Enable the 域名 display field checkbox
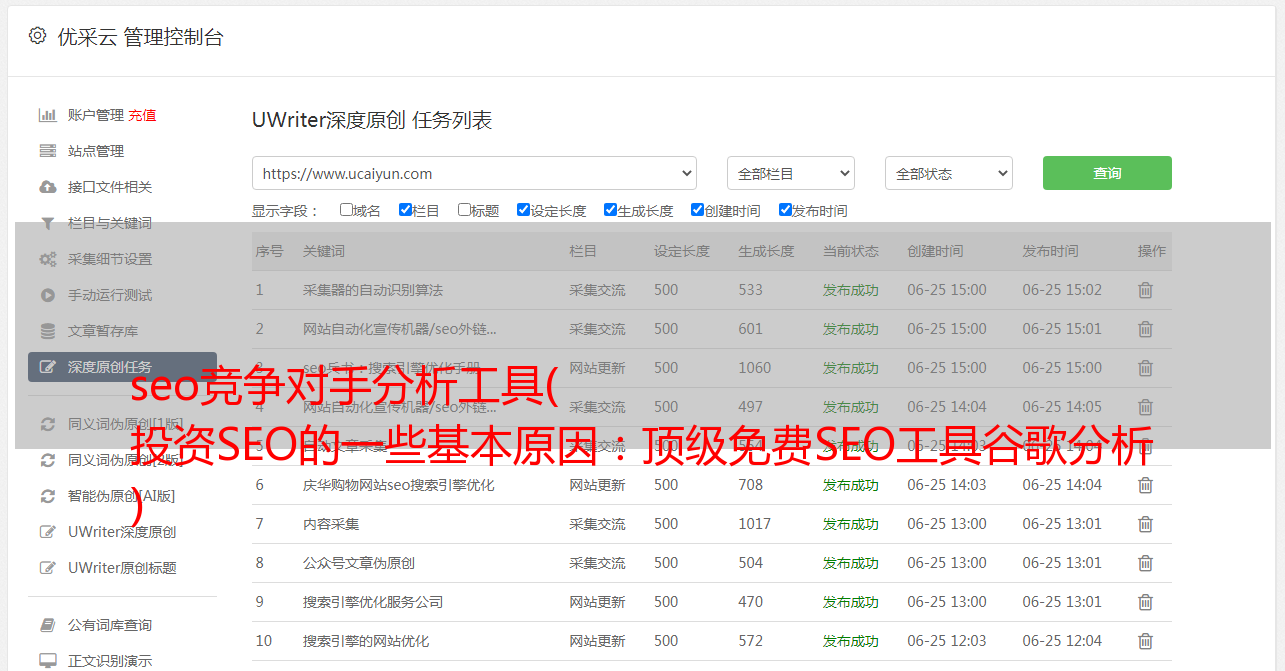The width and height of the screenshot is (1285, 671). 346,210
